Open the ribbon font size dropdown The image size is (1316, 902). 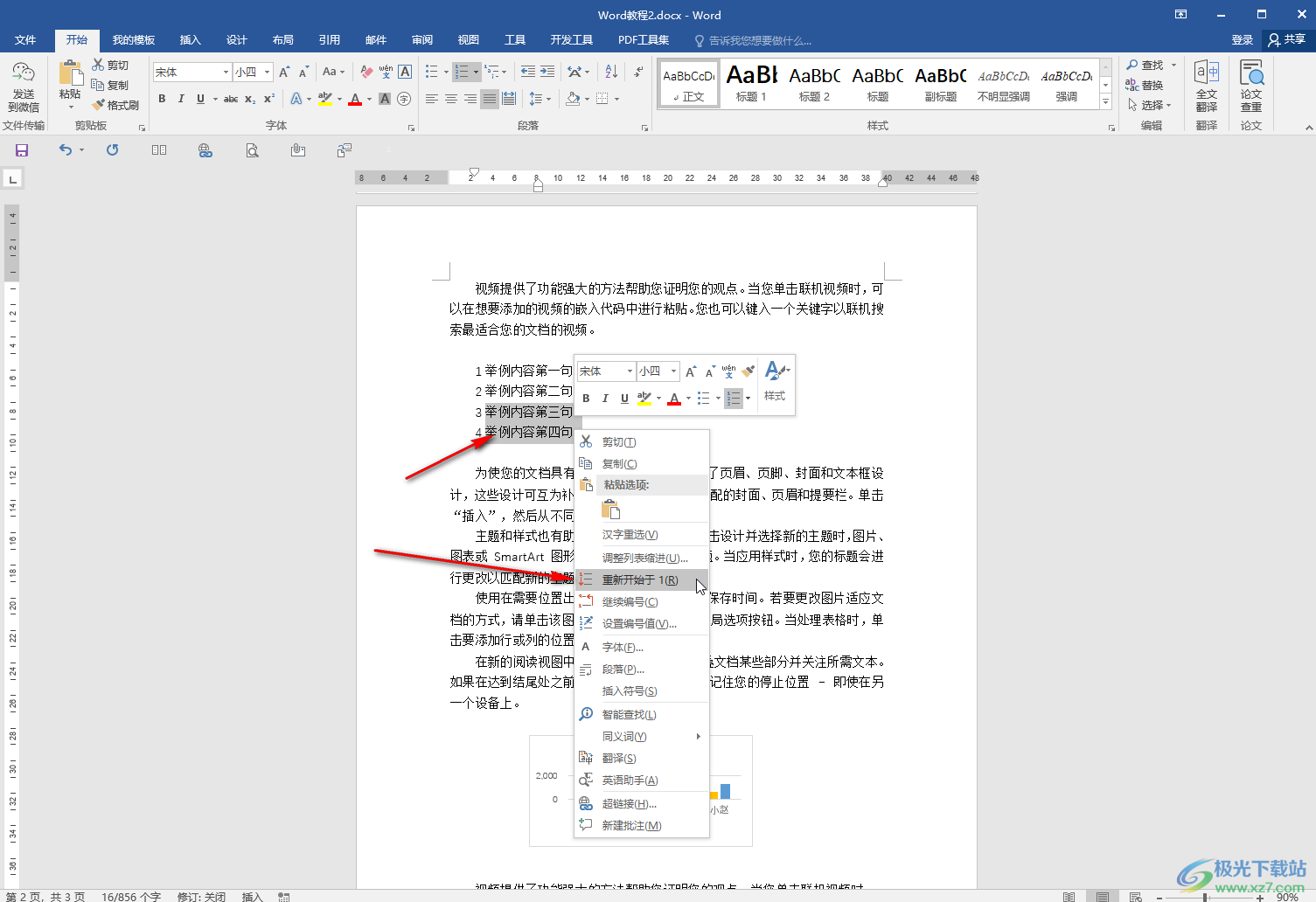[x=268, y=72]
